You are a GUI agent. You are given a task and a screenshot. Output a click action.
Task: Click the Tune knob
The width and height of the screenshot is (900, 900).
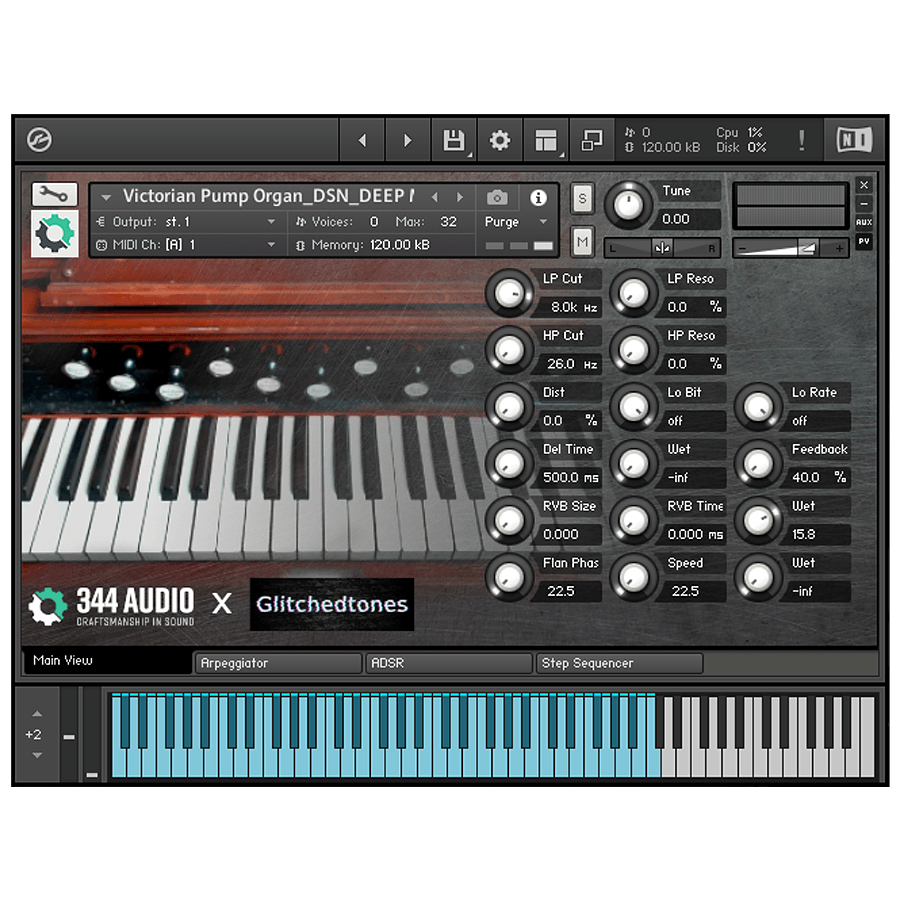[629, 205]
